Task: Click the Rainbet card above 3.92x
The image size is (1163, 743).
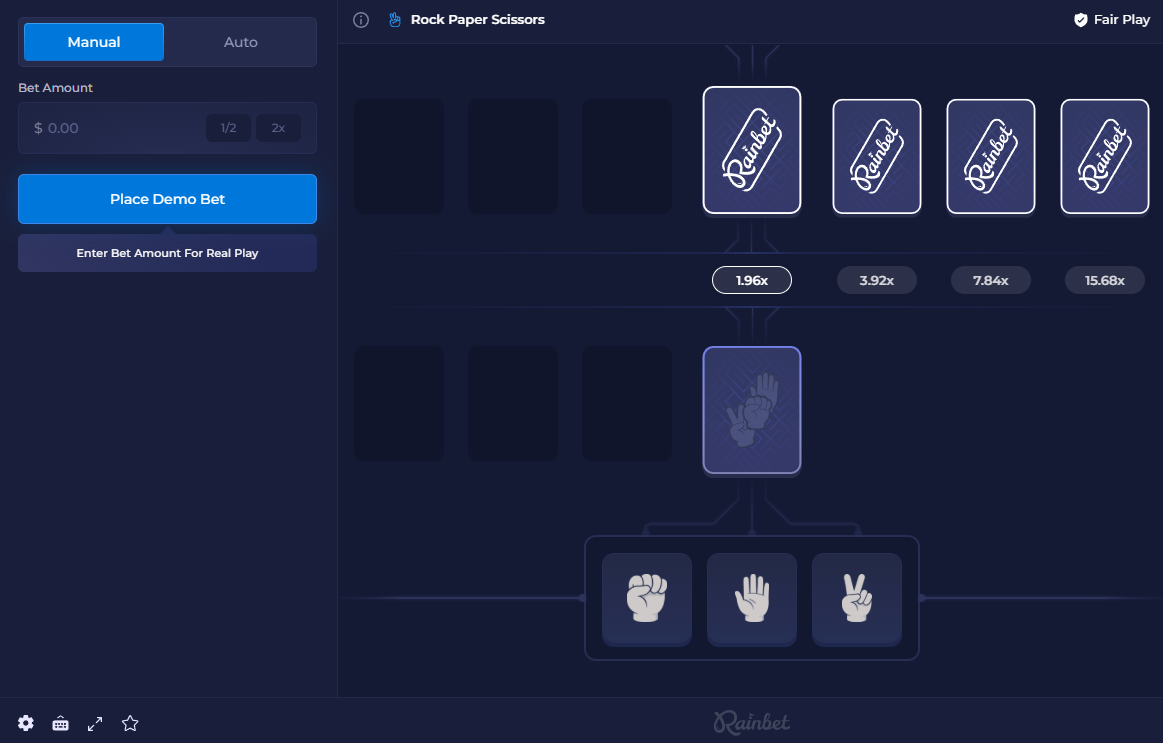Action: coord(876,156)
